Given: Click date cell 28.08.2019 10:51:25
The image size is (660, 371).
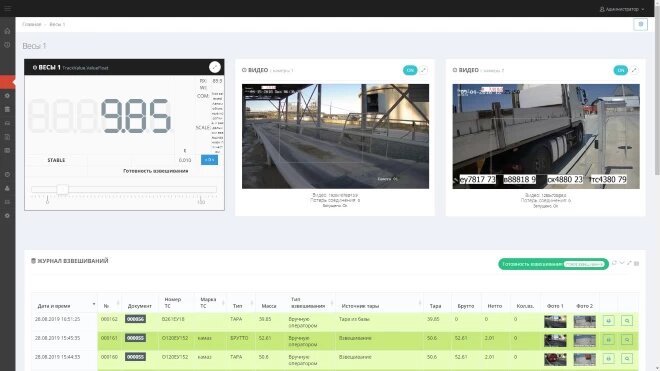Looking at the screenshot, I should 57,319.
